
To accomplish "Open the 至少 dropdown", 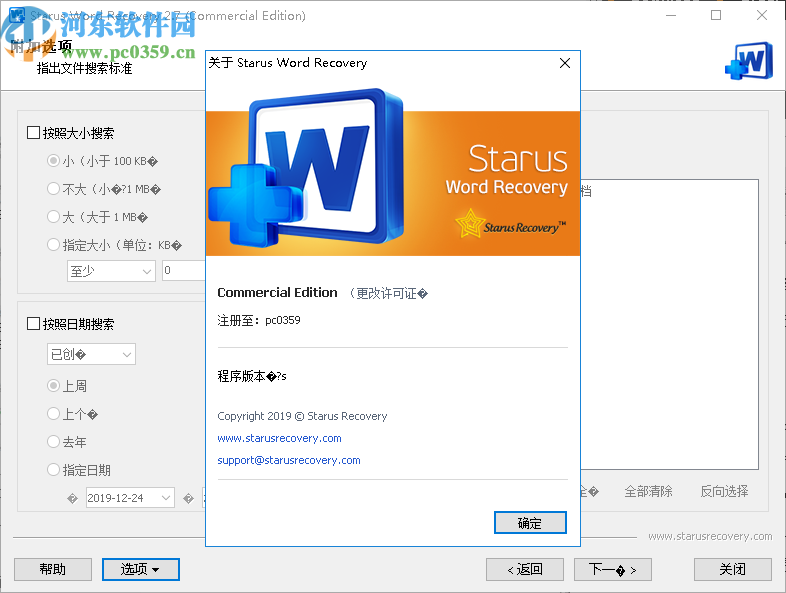I will (111, 271).
